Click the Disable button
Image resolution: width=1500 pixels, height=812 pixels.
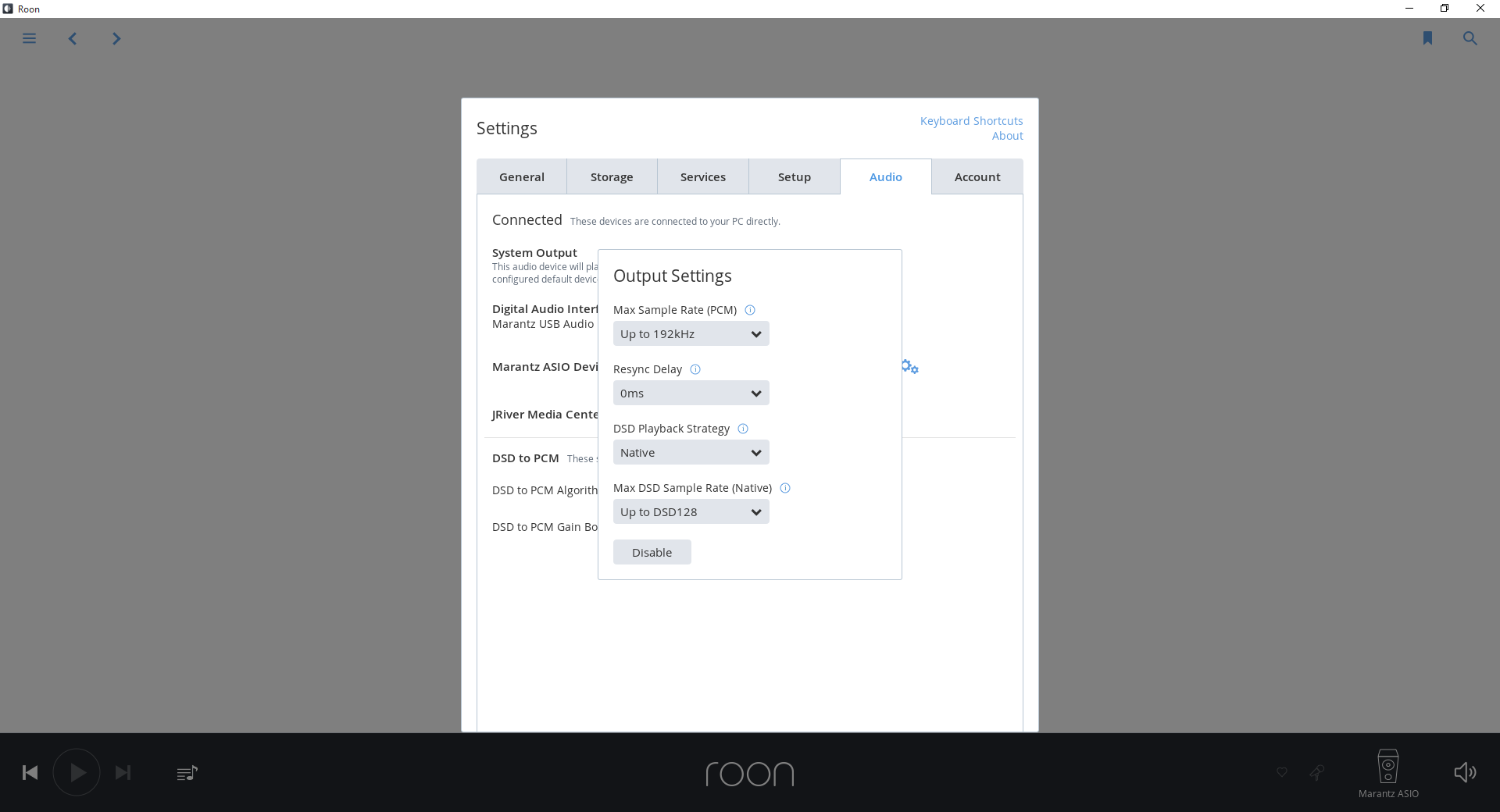tap(652, 553)
